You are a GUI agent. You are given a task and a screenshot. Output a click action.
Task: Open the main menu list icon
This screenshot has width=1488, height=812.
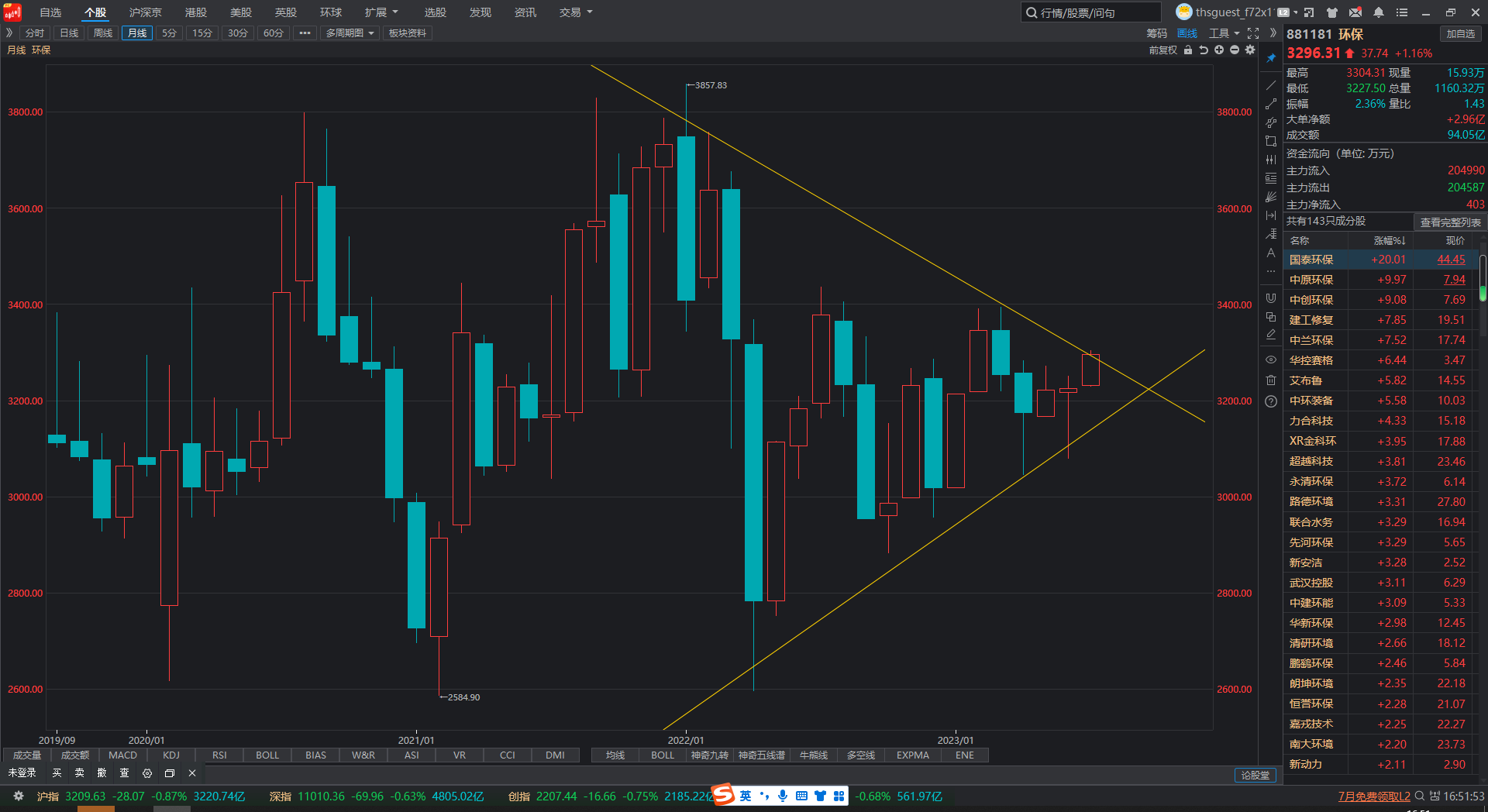click(x=1402, y=12)
